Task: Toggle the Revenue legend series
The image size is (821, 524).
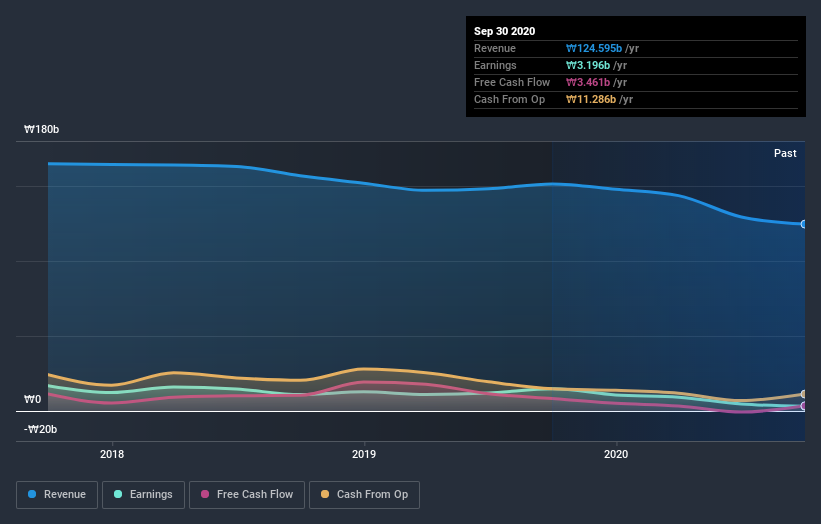Action: pyautogui.click(x=57, y=495)
